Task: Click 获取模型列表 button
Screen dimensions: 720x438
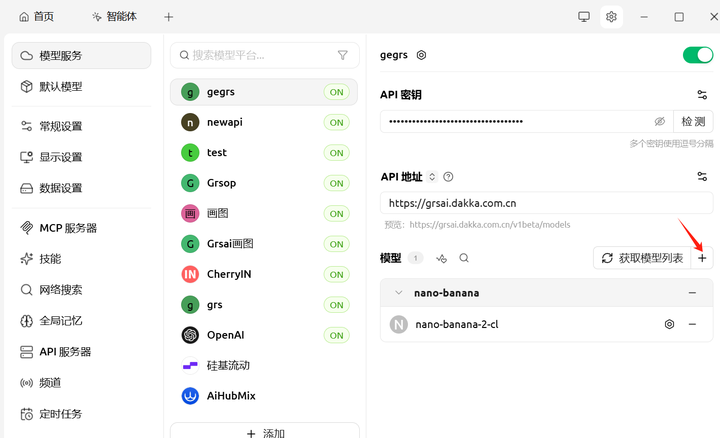Action: pyautogui.click(x=642, y=258)
